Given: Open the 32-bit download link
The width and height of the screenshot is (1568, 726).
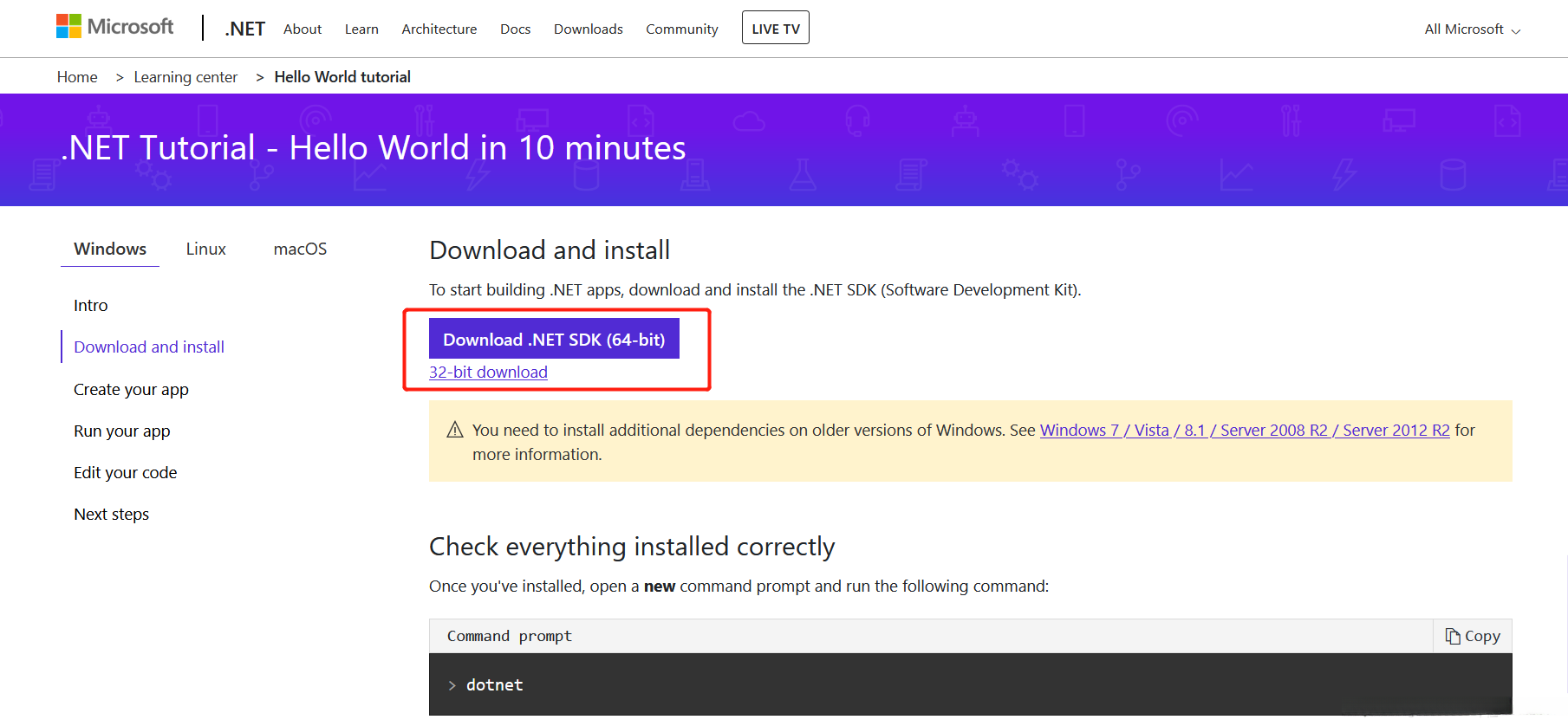Looking at the screenshot, I should 488,373.
